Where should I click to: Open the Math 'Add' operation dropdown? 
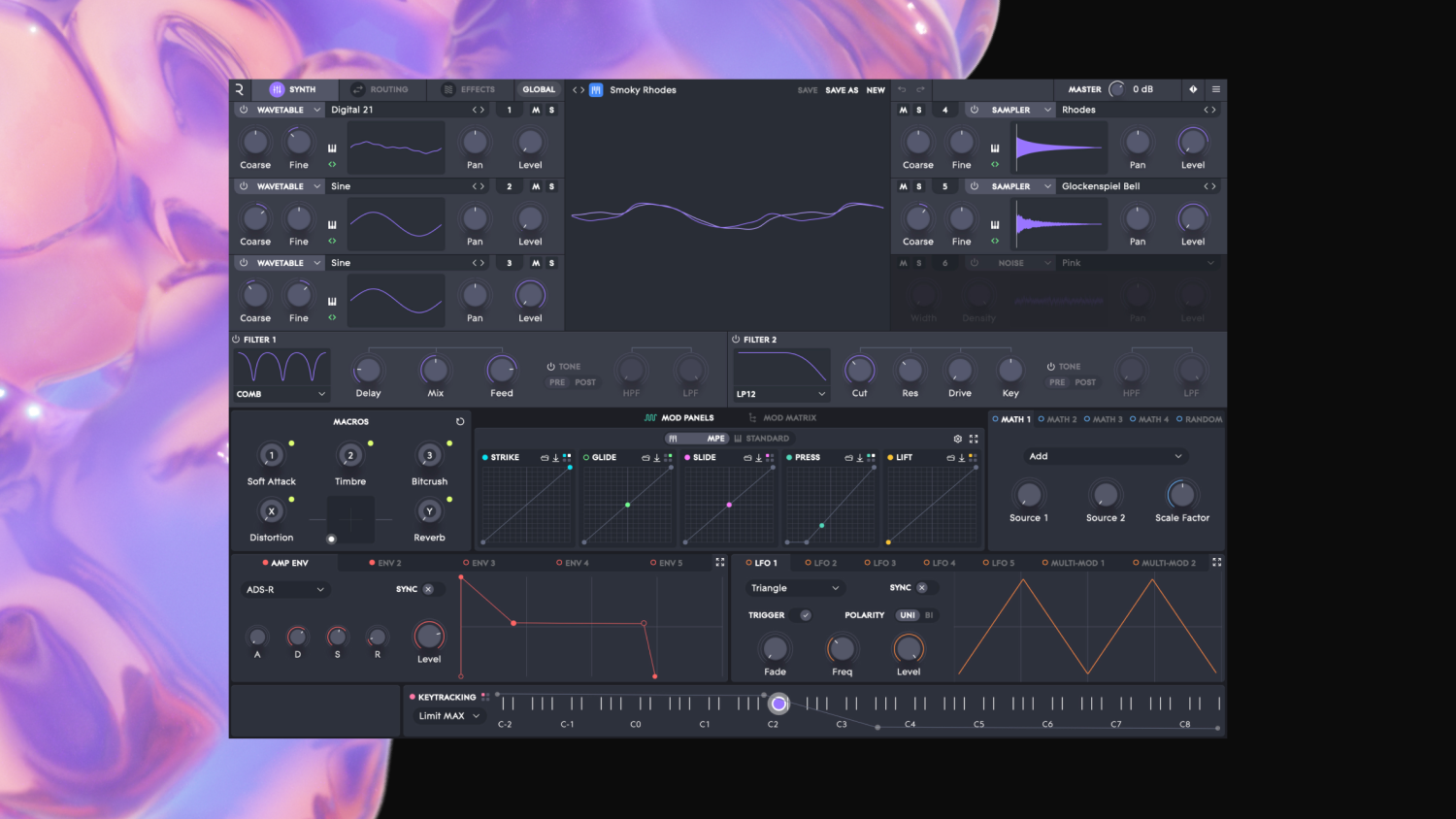1106,456
